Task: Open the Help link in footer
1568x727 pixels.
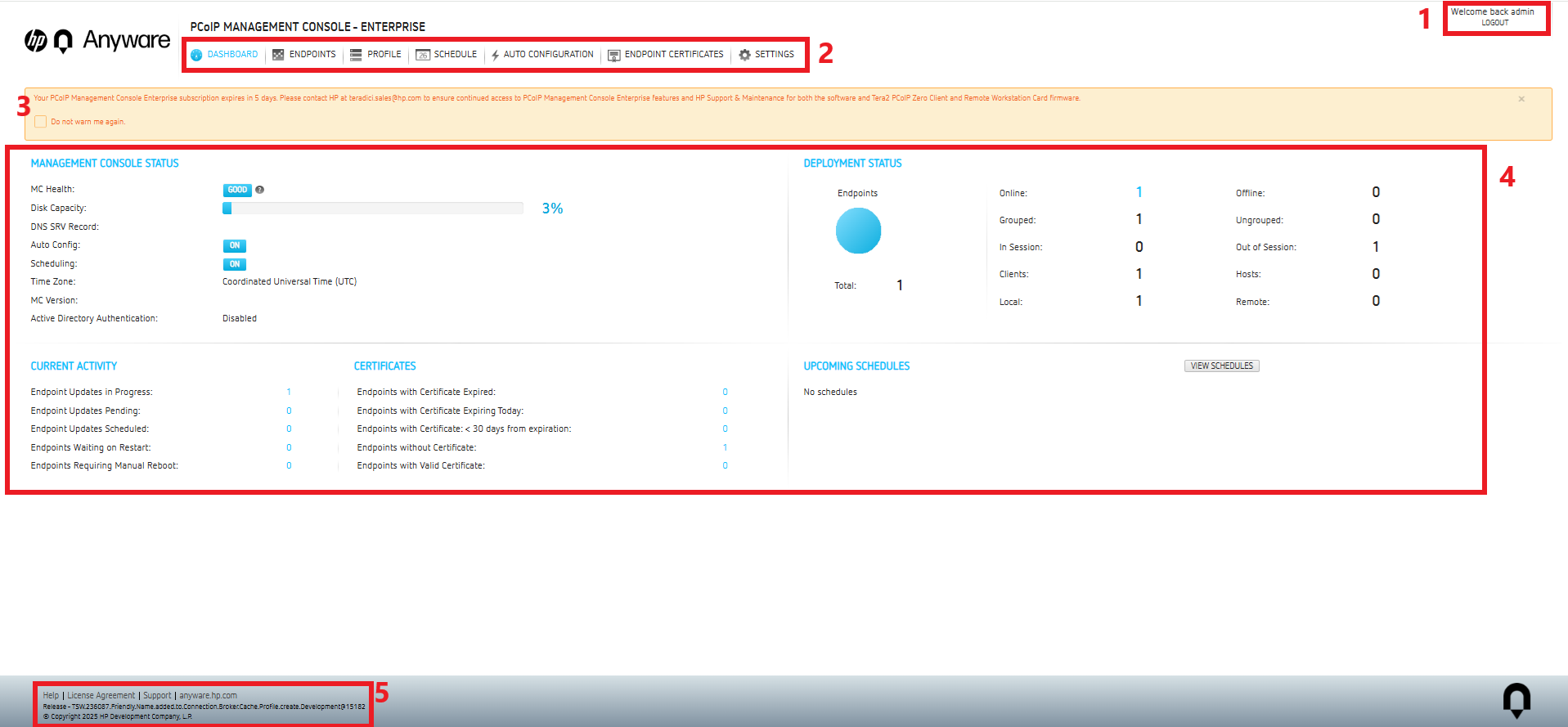Action: coord(51,696)
